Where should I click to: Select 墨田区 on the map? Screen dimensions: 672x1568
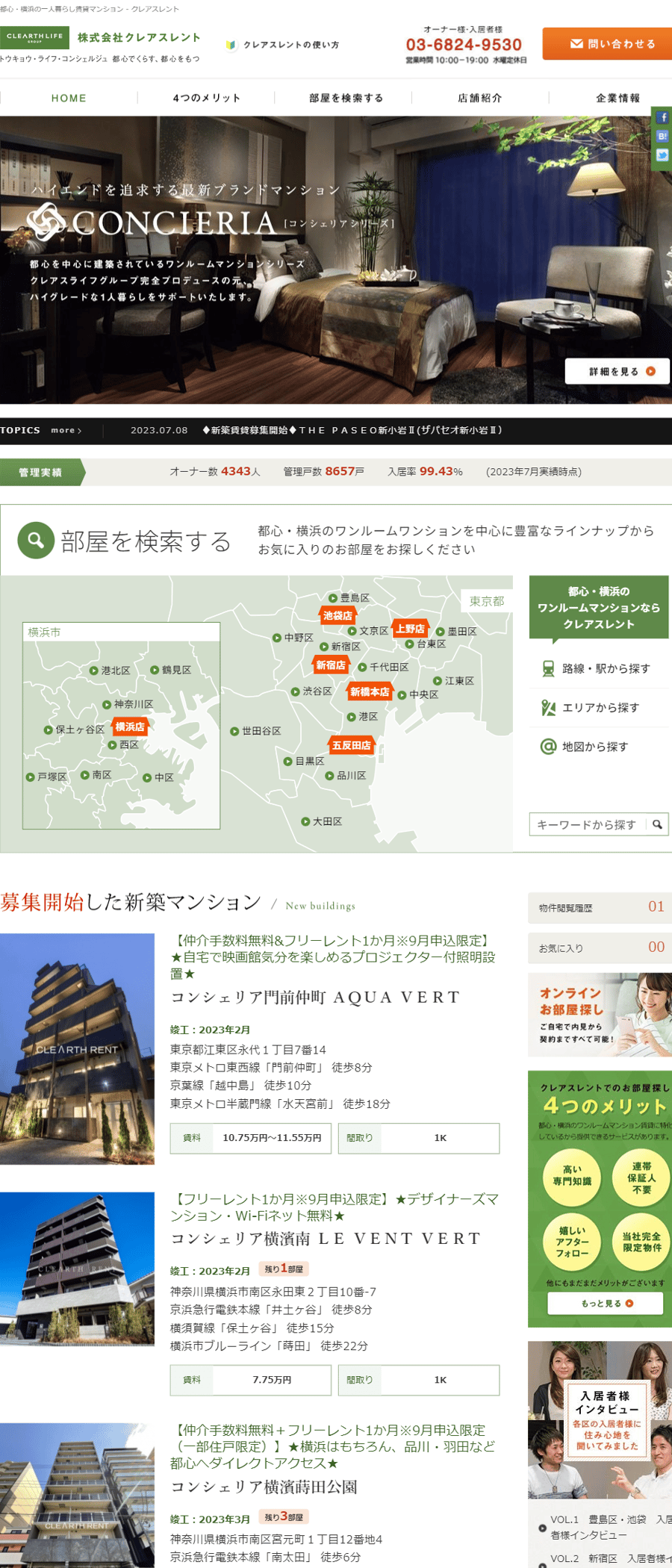[456, 632]
